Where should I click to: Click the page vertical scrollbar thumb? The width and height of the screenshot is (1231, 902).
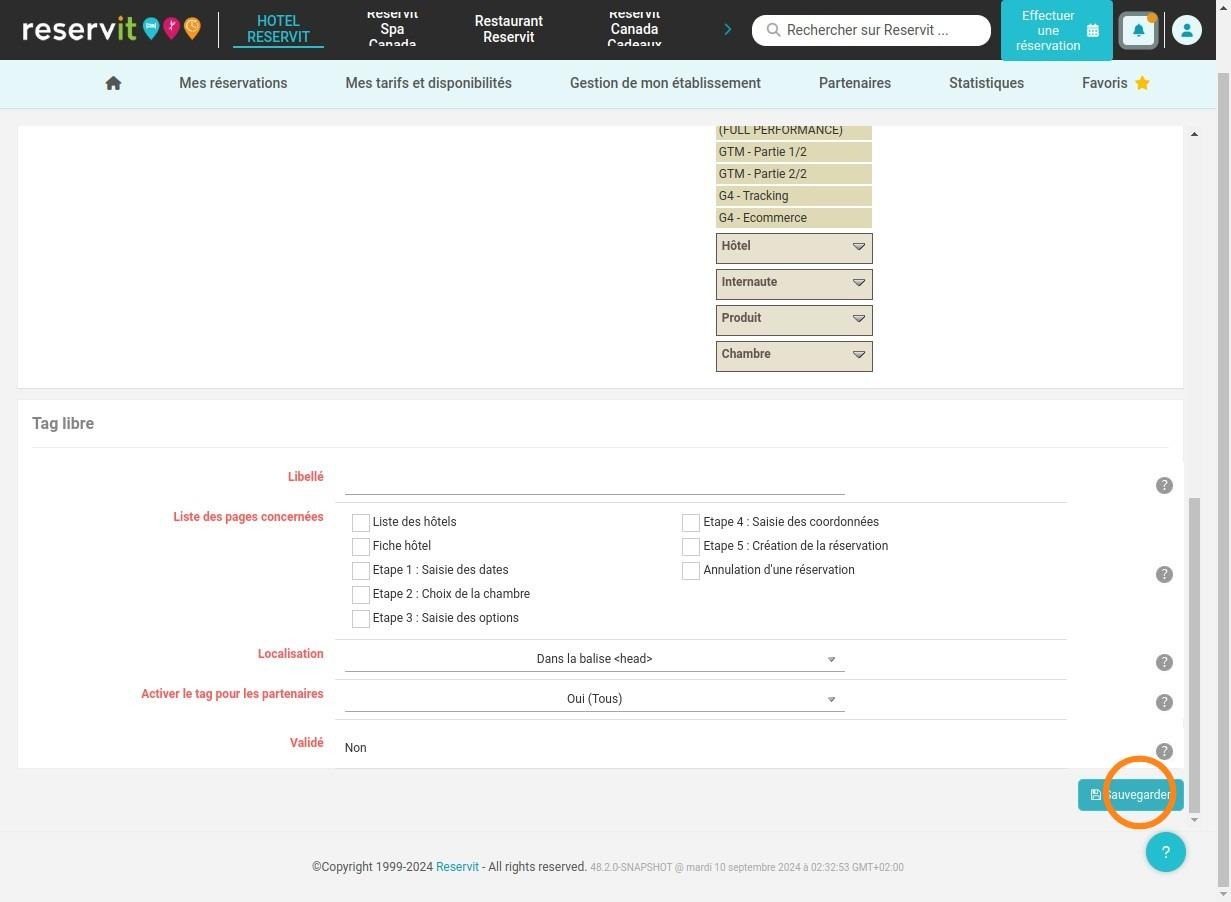click(x=1223, y=480)
